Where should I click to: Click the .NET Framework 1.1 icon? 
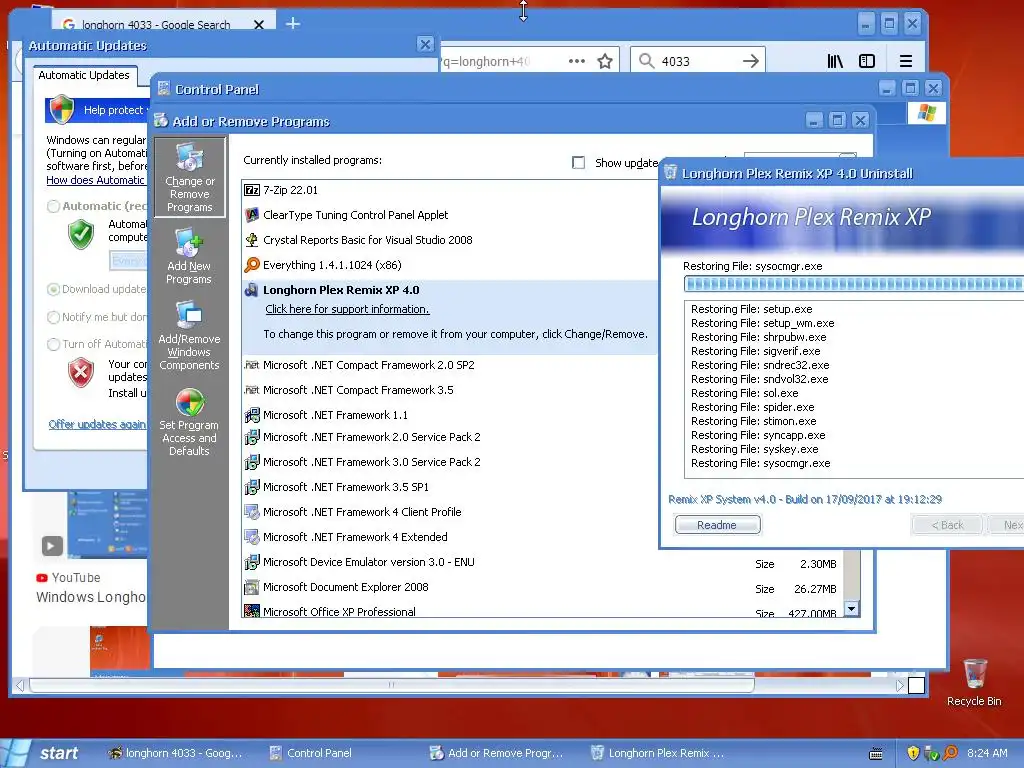pos(251,415)
